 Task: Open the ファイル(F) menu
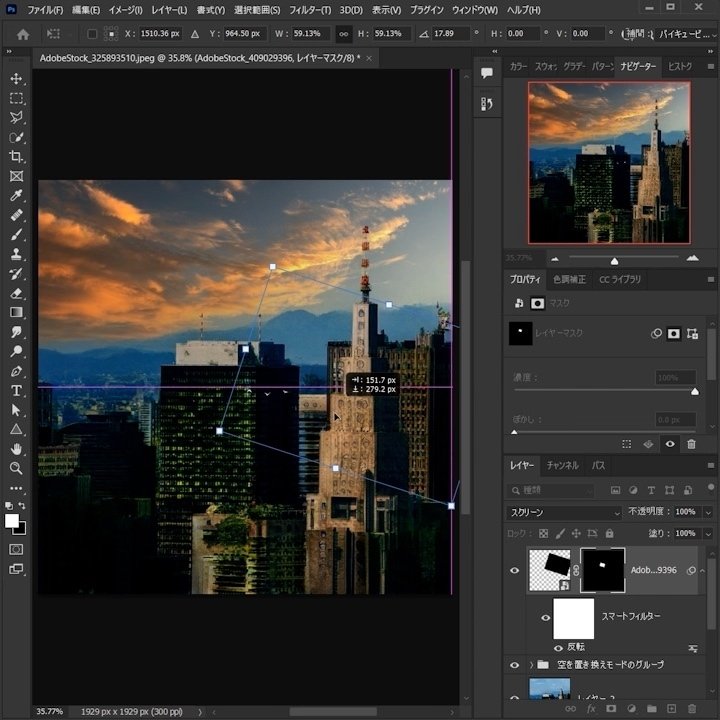coord(45,10)
